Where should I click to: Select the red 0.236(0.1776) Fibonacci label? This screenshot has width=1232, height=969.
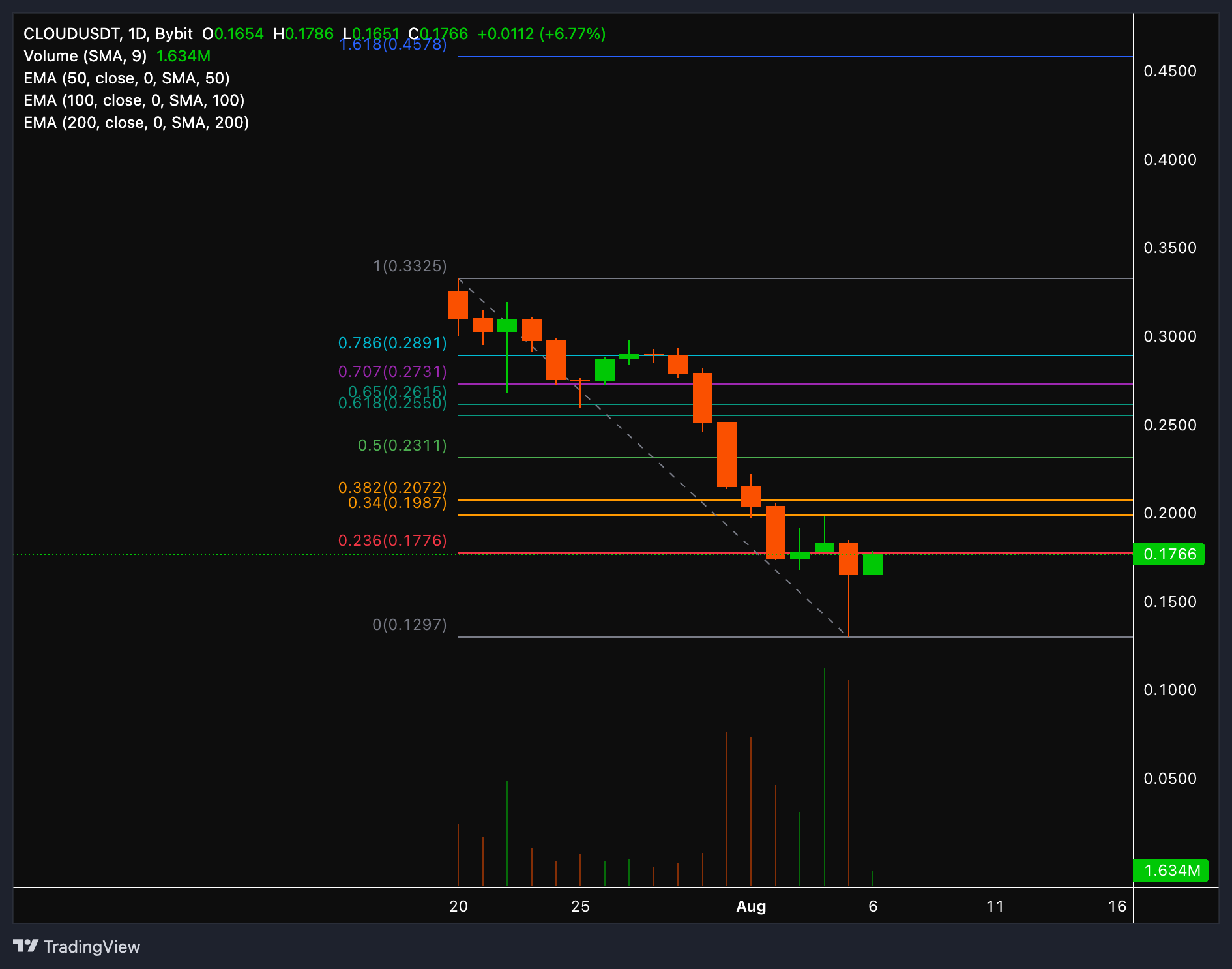[x=392, y=541]
